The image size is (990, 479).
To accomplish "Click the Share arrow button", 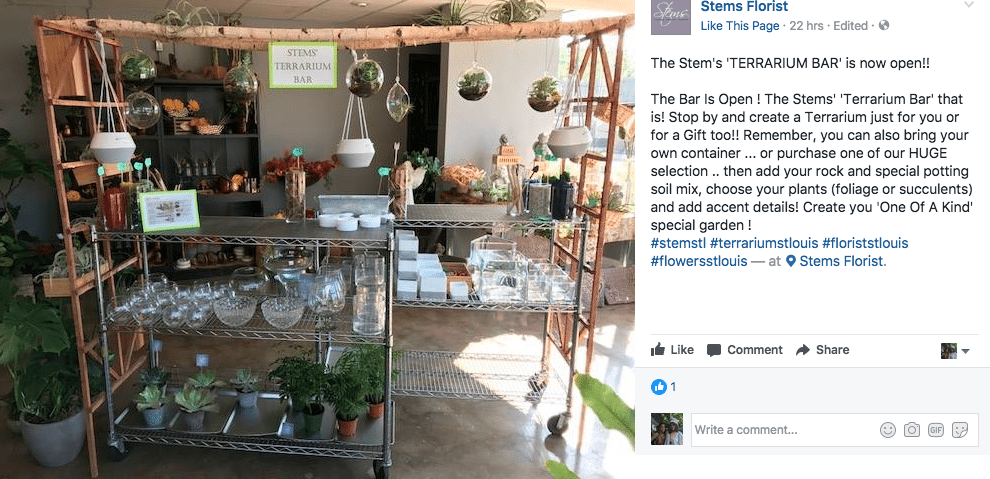I will click(823, 350).
